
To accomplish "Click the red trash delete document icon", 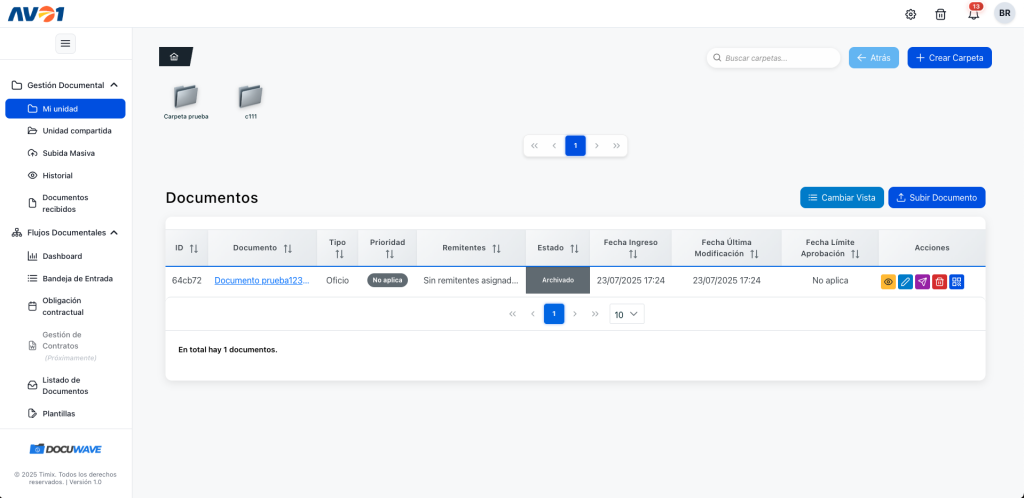I will click(939, 282).
